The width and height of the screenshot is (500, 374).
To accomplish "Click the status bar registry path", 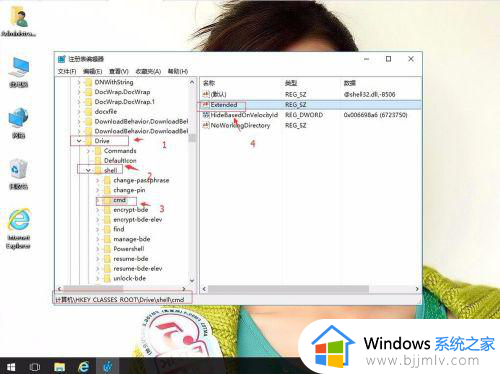I will 120,300.
